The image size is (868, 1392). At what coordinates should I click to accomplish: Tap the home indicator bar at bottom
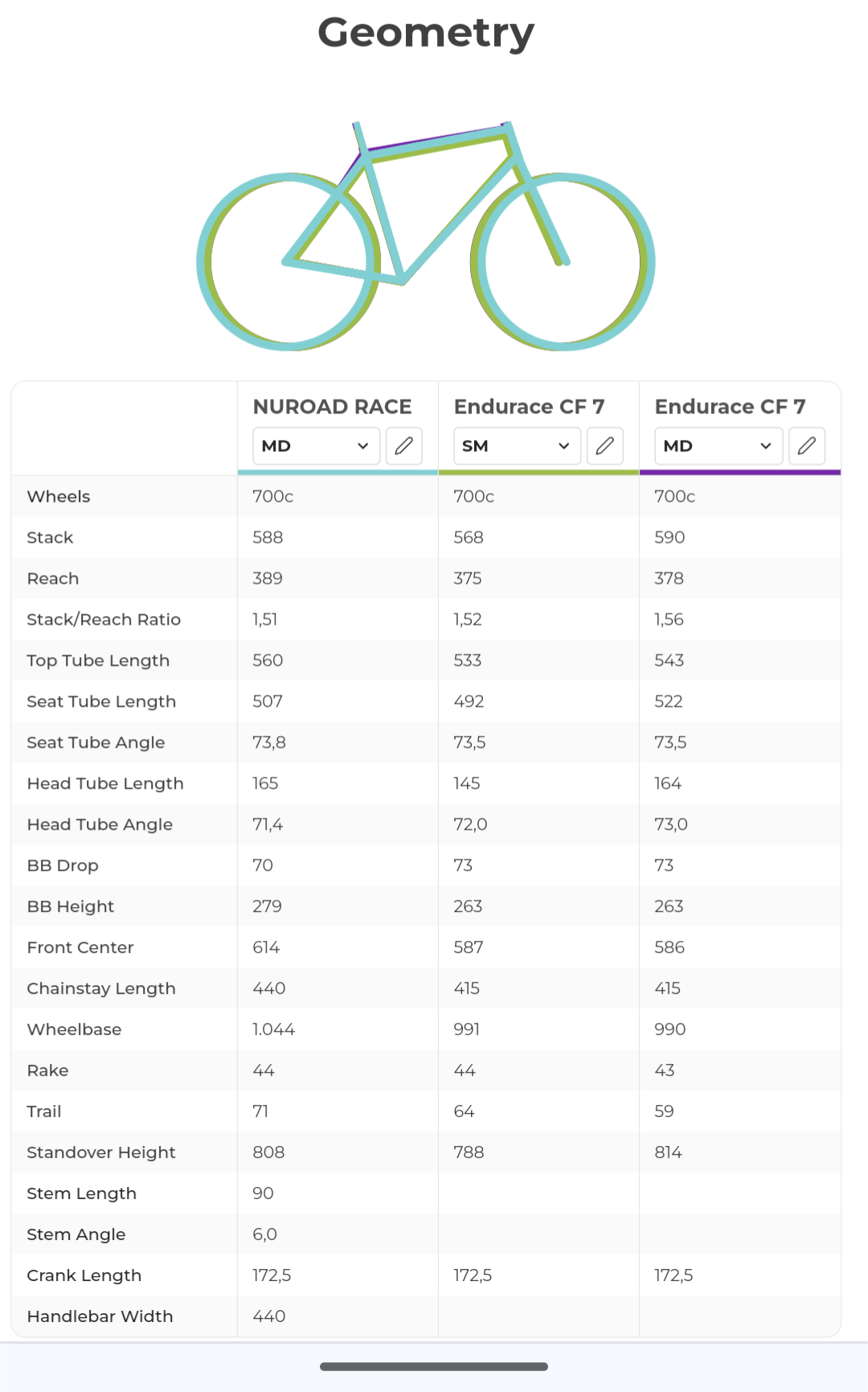(x=434, y=1366)
